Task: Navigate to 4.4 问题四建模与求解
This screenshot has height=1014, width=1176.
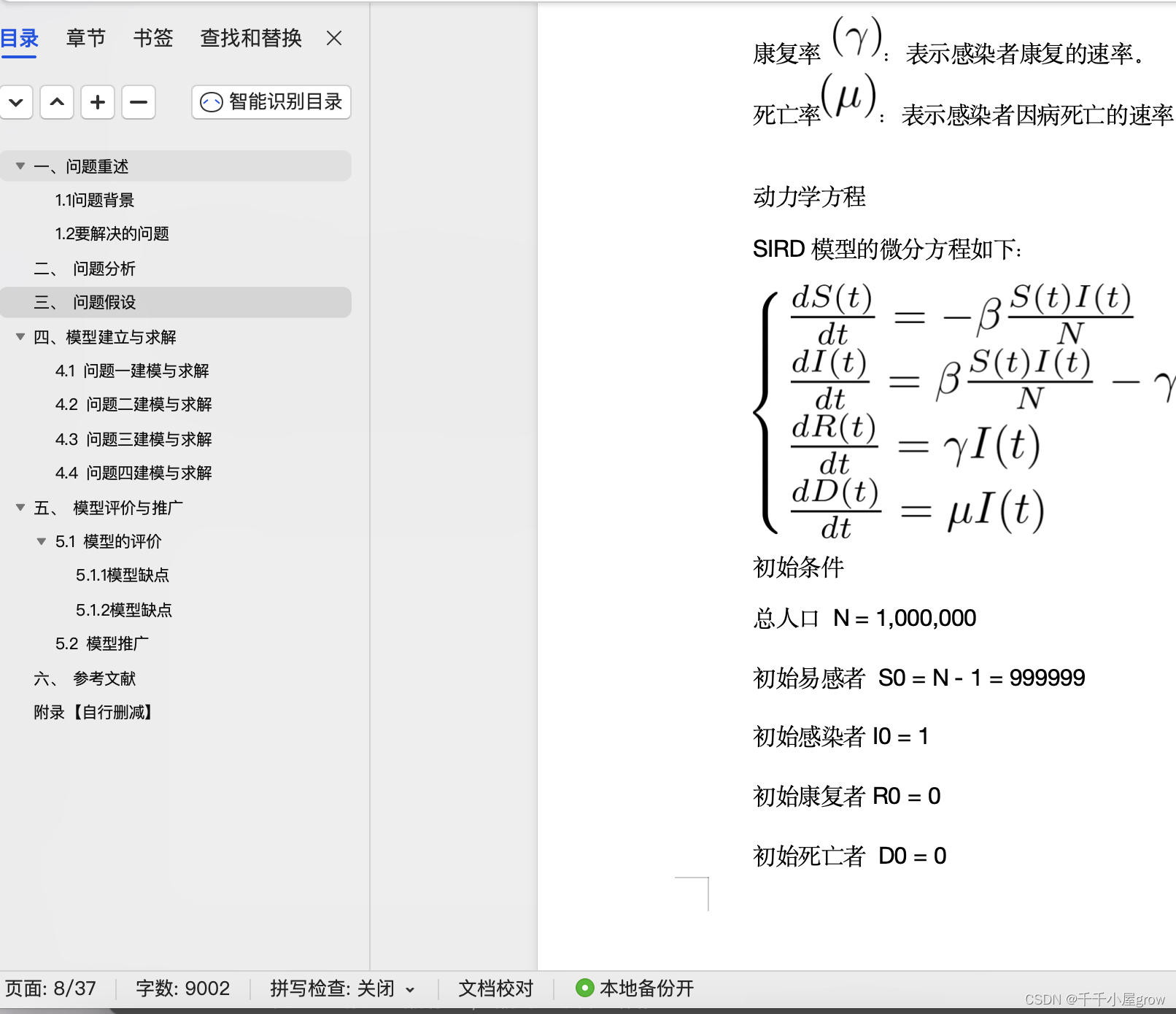Action: [x=134, y=473]
